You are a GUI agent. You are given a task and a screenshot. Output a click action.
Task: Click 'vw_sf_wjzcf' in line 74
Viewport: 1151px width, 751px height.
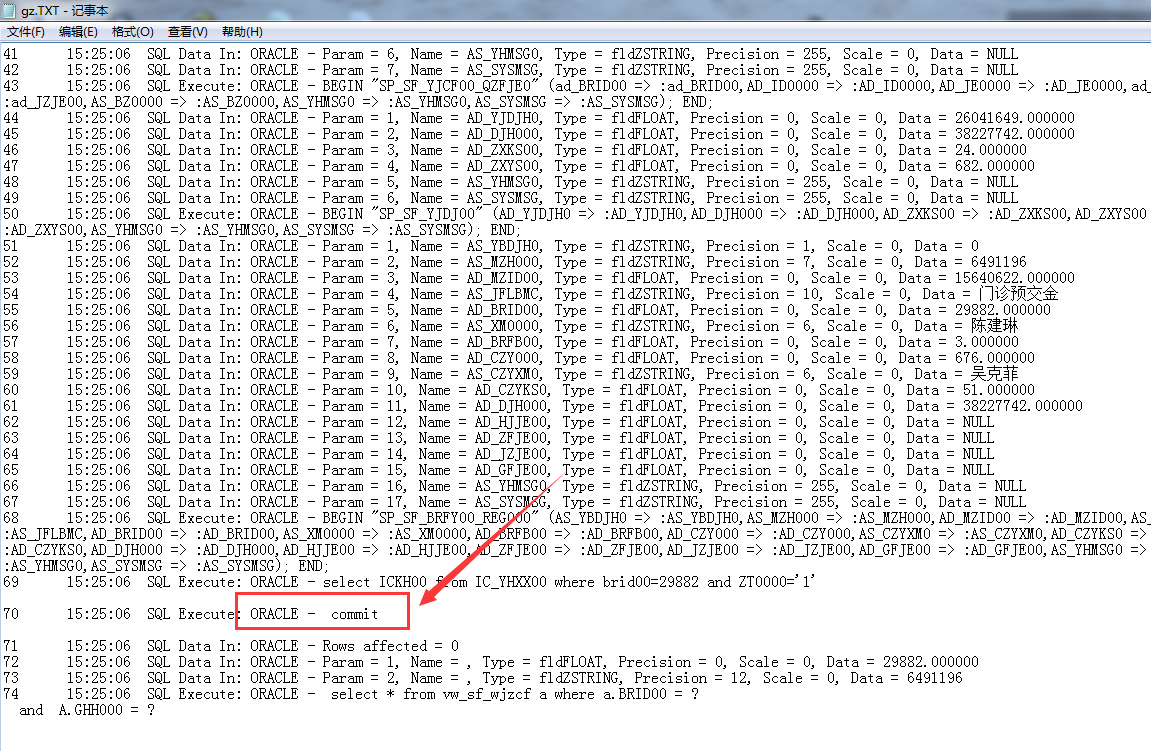pos(486,694)
